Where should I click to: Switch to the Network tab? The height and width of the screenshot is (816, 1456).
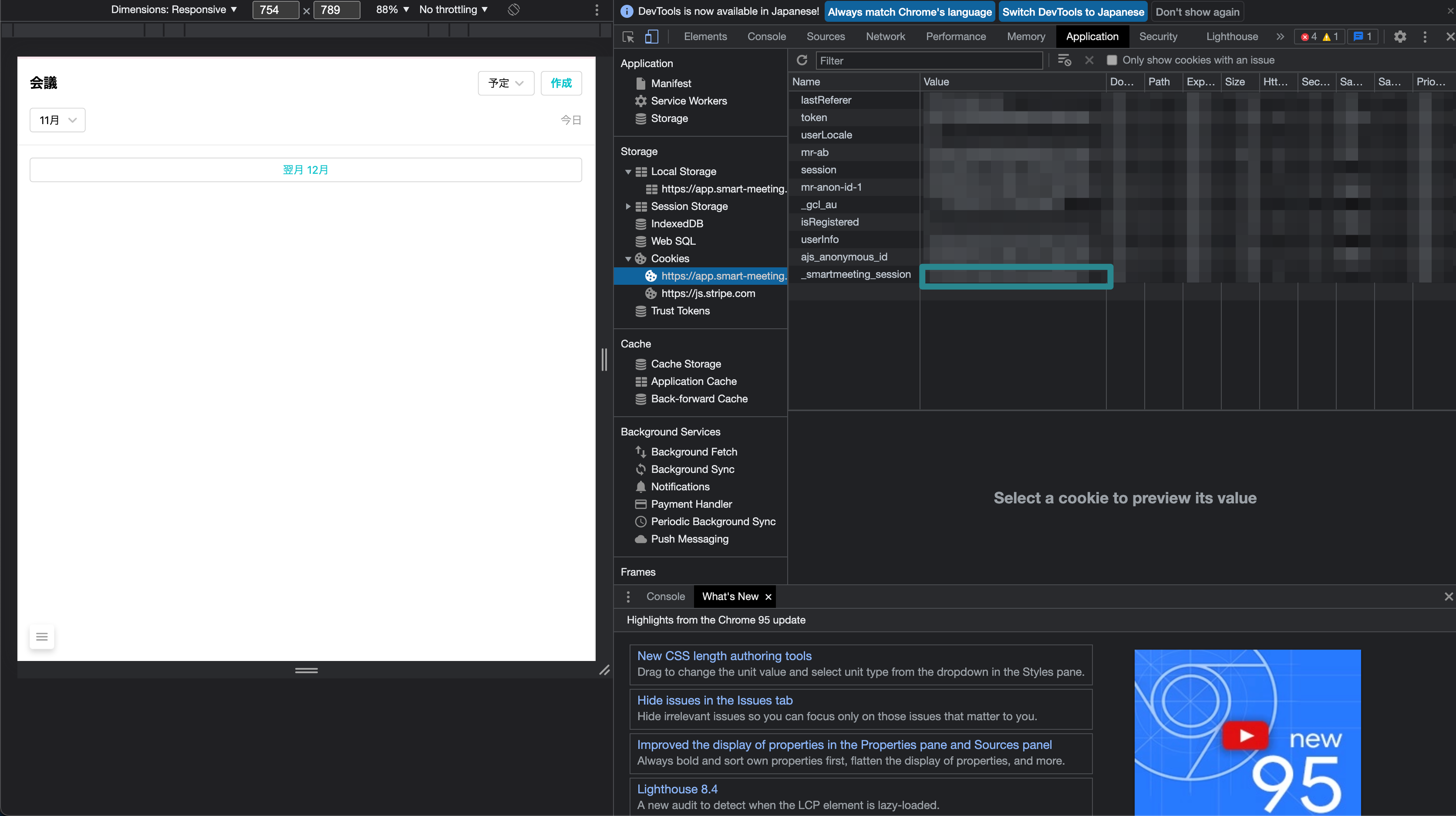885,37
